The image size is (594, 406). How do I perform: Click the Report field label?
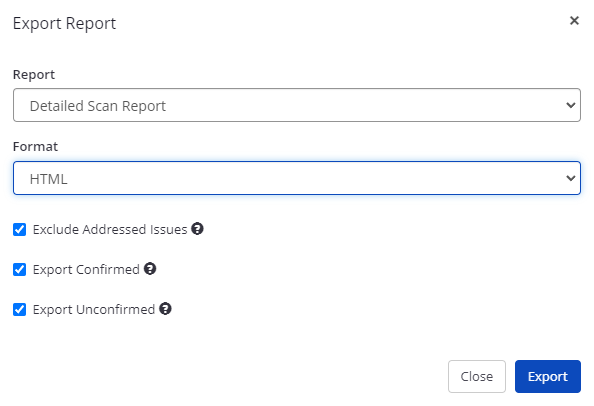pyautogui.click(x=34, y=75)
